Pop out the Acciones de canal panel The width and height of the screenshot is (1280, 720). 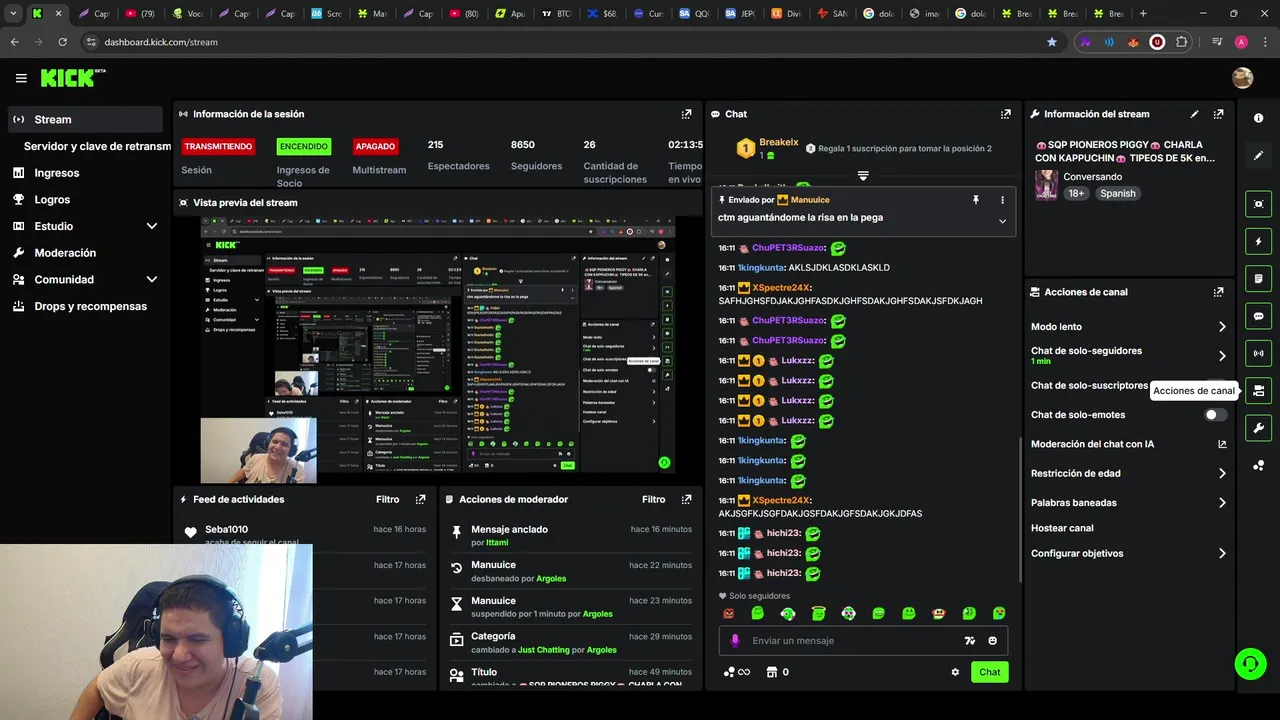click(1218, 292)
